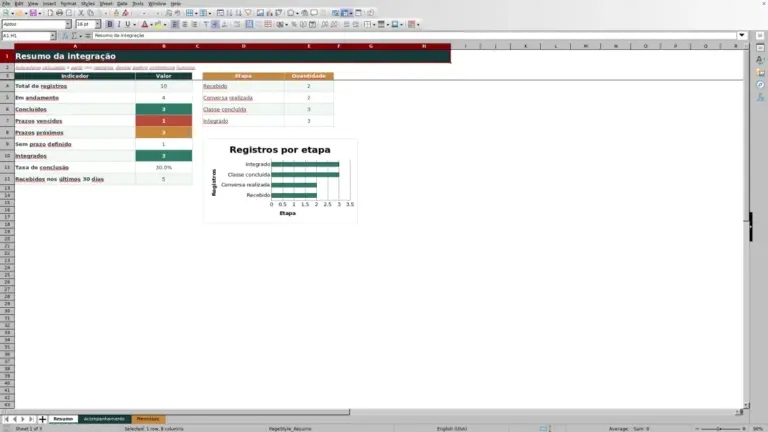768x432 pixels.
Task: Toggle Italic formatting
Action: pyautogui.click(x=119, y=24)
